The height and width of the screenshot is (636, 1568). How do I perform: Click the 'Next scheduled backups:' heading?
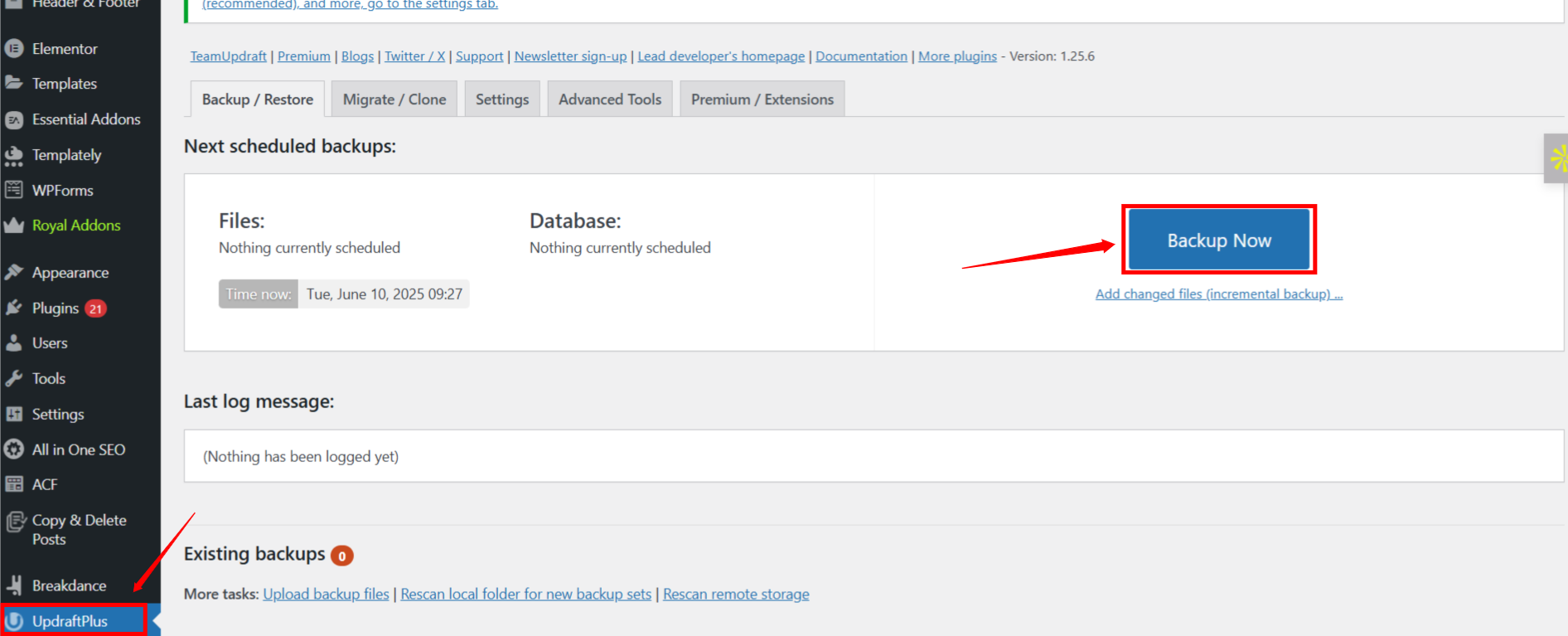290,146
